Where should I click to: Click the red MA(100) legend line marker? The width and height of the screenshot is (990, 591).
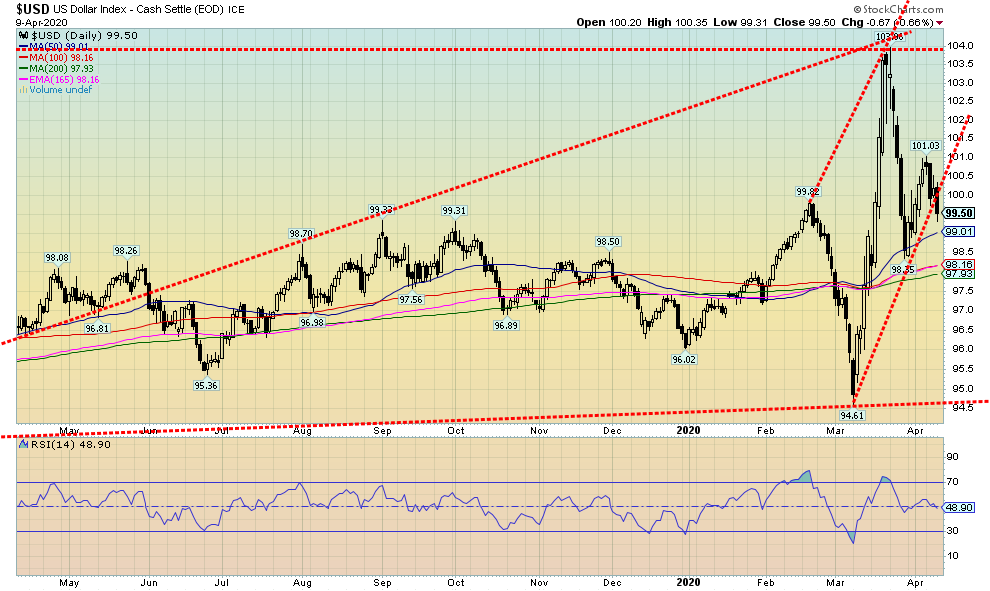coord(22,57)
